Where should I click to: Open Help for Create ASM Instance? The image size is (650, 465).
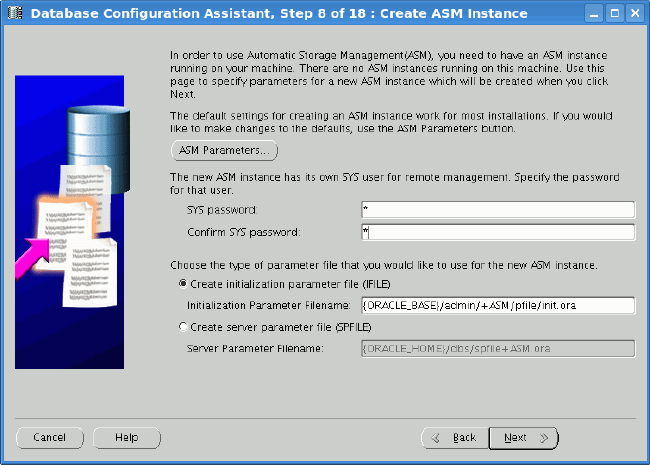(127, 438)
